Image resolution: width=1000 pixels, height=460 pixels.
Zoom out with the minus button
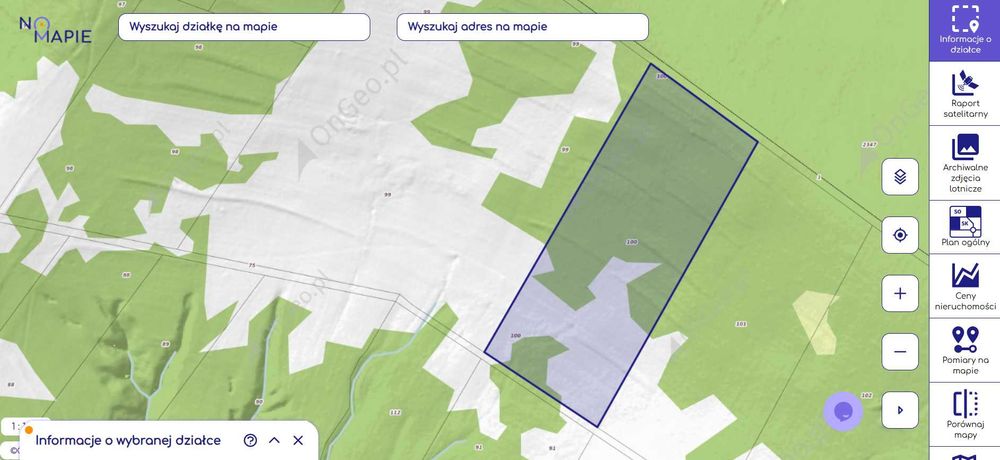tap(900, 352)
